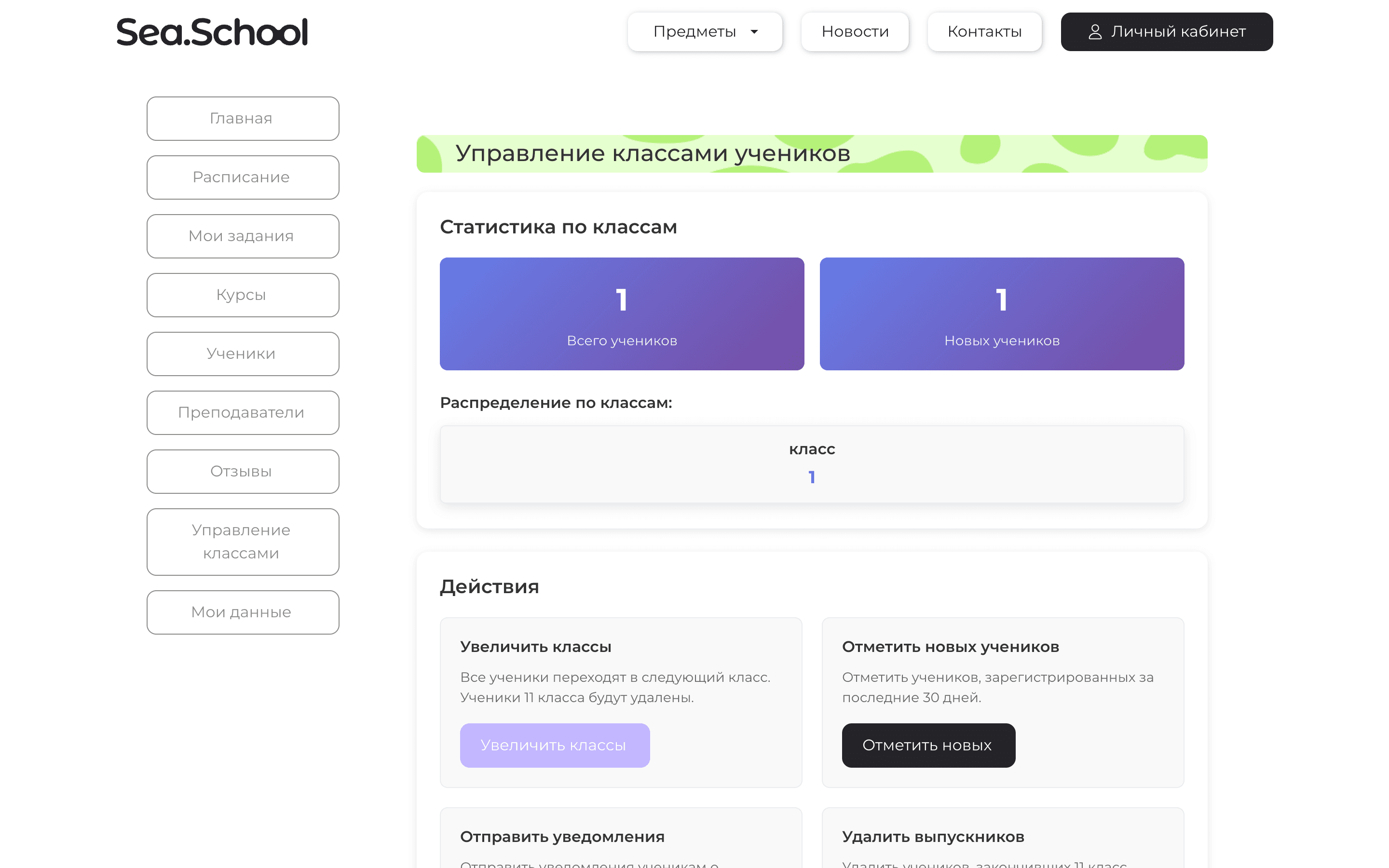Open the Курсы section
Viewport: 1389px width, 868px height.
[x=243, y=295]
